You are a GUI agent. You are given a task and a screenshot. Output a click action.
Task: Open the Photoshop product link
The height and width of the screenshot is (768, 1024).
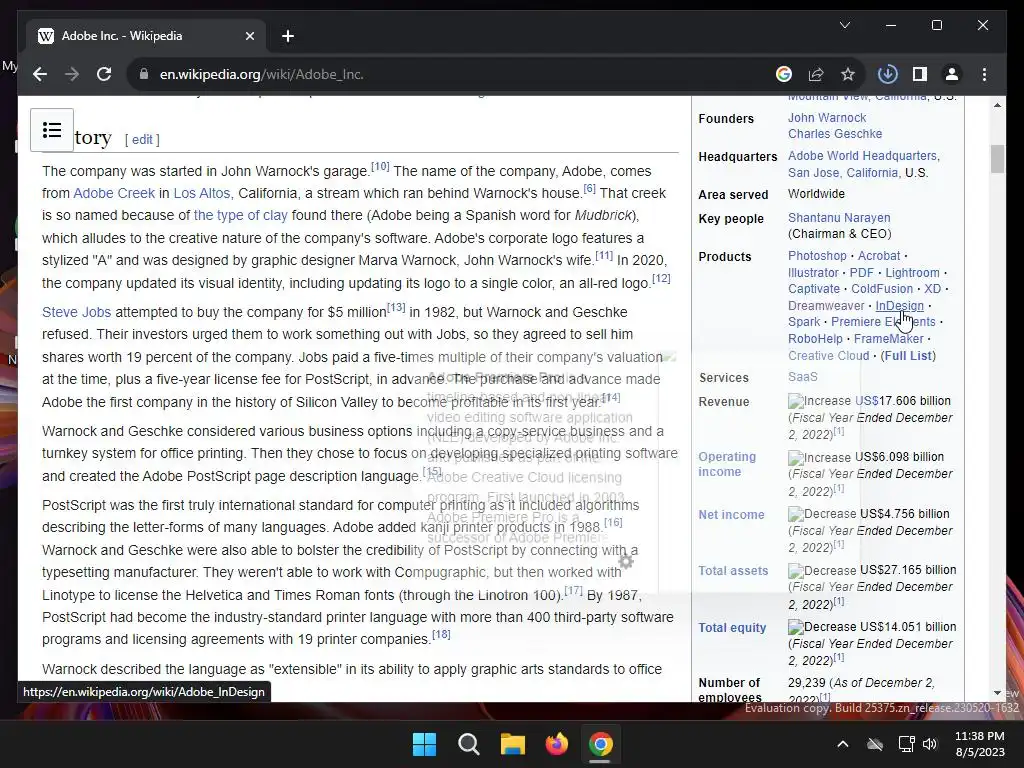[817, 256]
